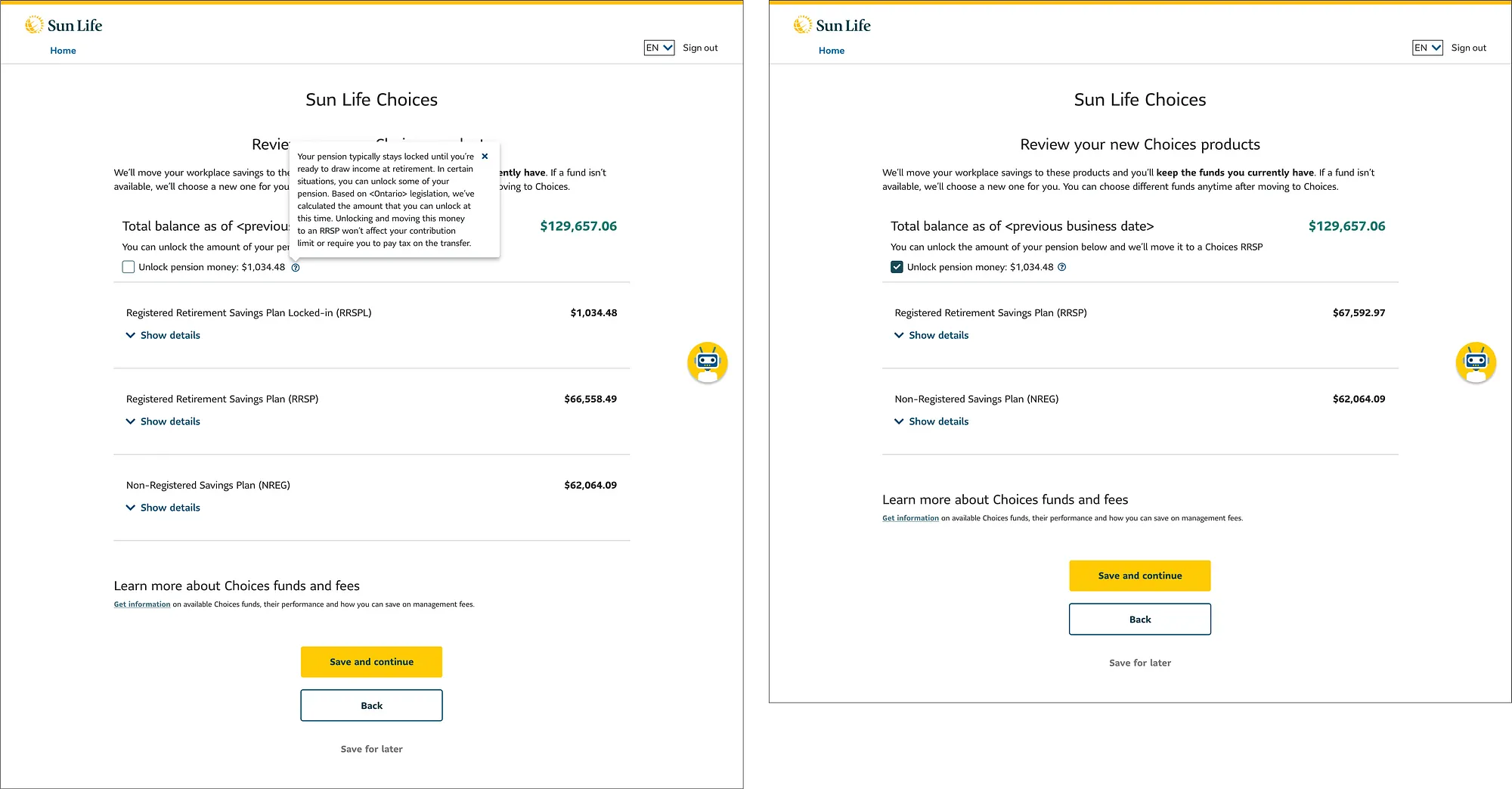
Task: Uncheck Unlock pension money on right page
Action: (x=896, y=266)
